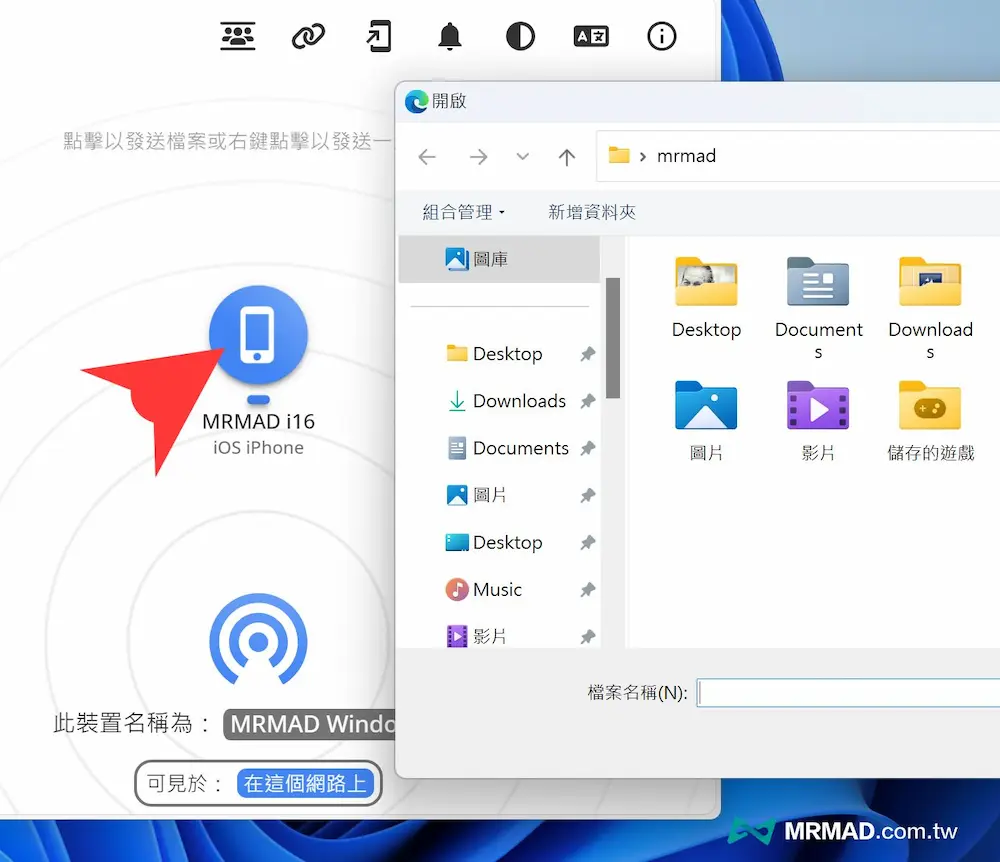This screenshot has height=862, width=1000.
Task: Toggle the dark/light theme icon
Action: pos(520,37)
